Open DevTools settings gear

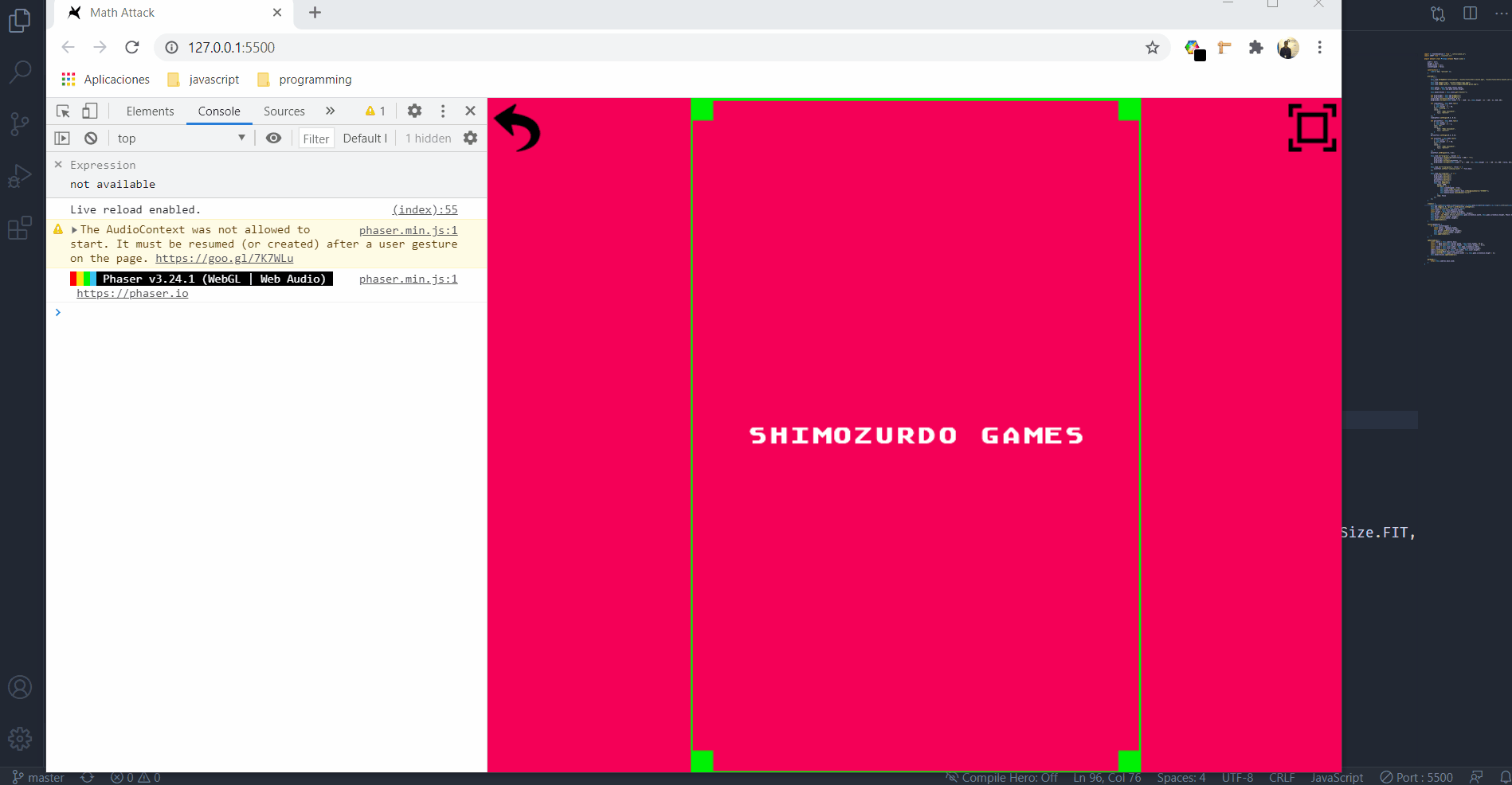[414, 111]
